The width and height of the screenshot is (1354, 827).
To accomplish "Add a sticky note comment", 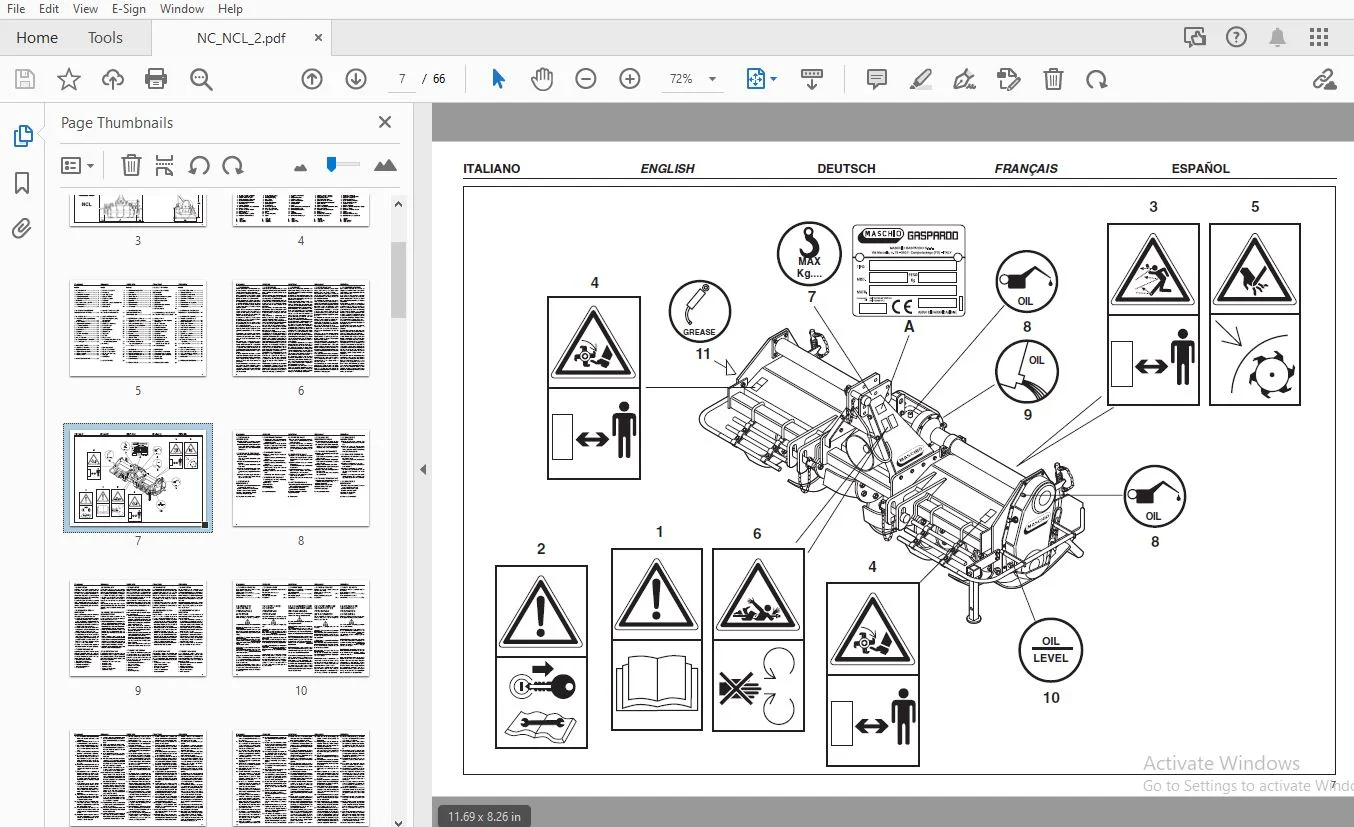I will pos(877,79).
